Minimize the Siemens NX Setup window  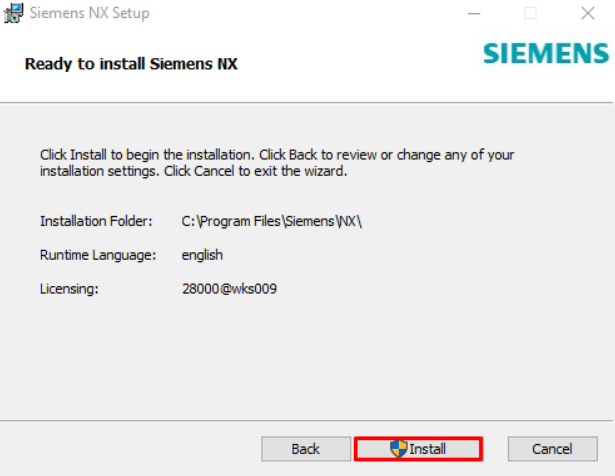coord(474,13)
